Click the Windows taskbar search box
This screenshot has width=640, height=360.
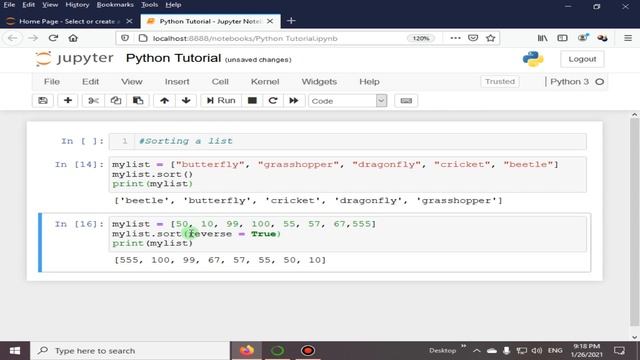coord(130,351)
